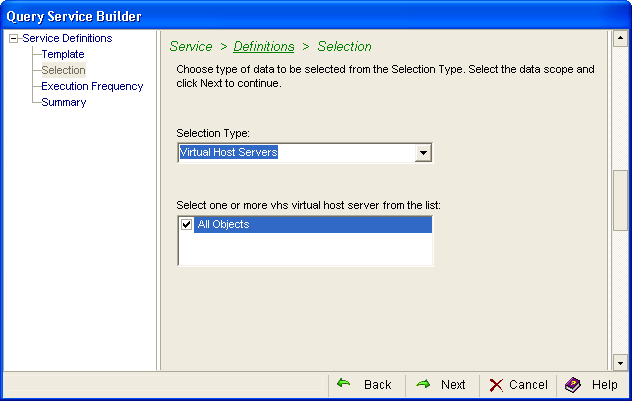The width and height of the screenshot is (632, 401).
Task: Click the Selection Type label
Action: point(213,133)
